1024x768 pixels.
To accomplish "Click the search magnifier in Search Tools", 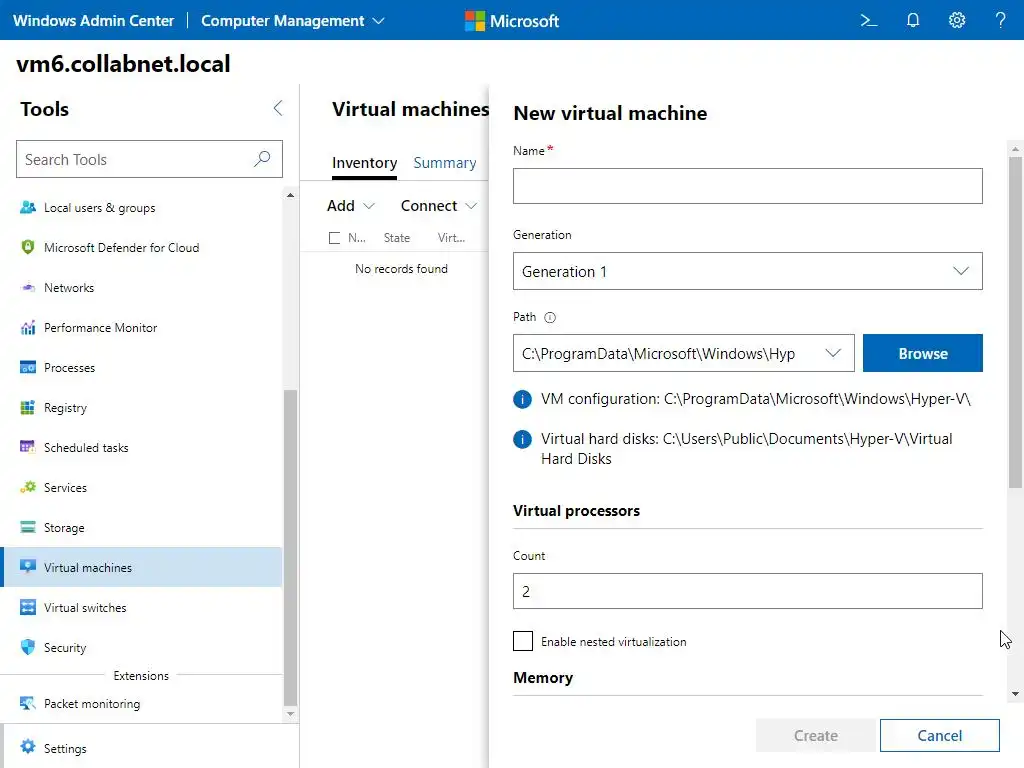I will coord(262,159).
